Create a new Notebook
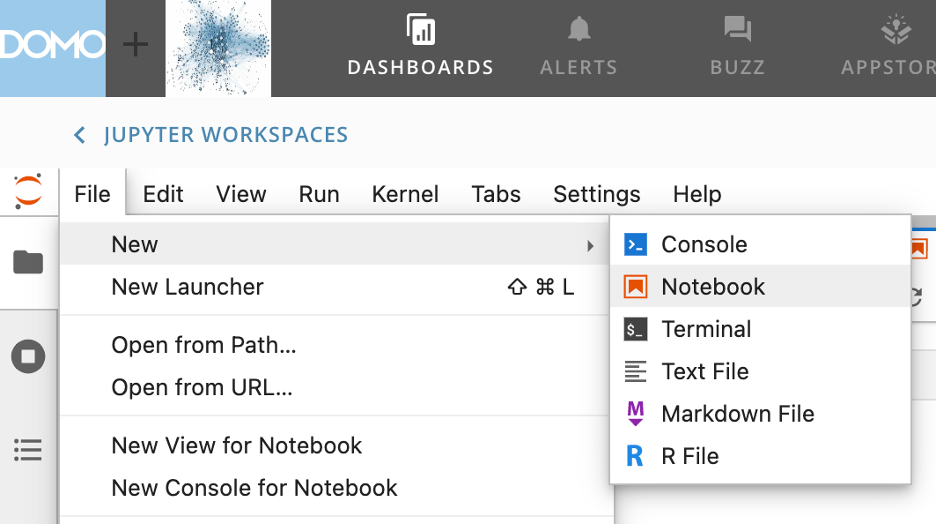Viewport: 936px width, 524px height. pyautogui.click(x=760, y=286)
